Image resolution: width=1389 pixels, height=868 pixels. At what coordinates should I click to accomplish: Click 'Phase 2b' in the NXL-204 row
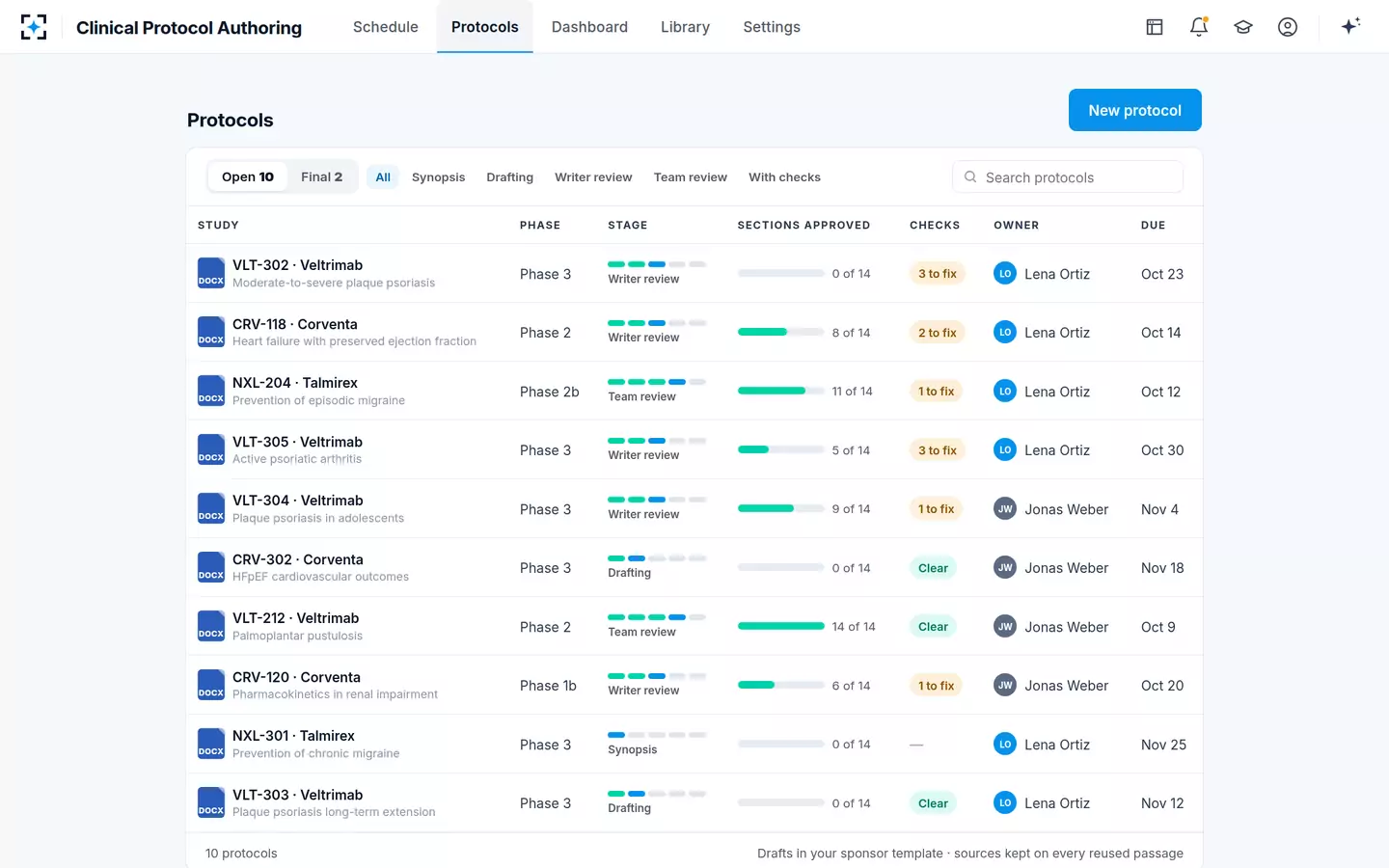tap(550, 392)
